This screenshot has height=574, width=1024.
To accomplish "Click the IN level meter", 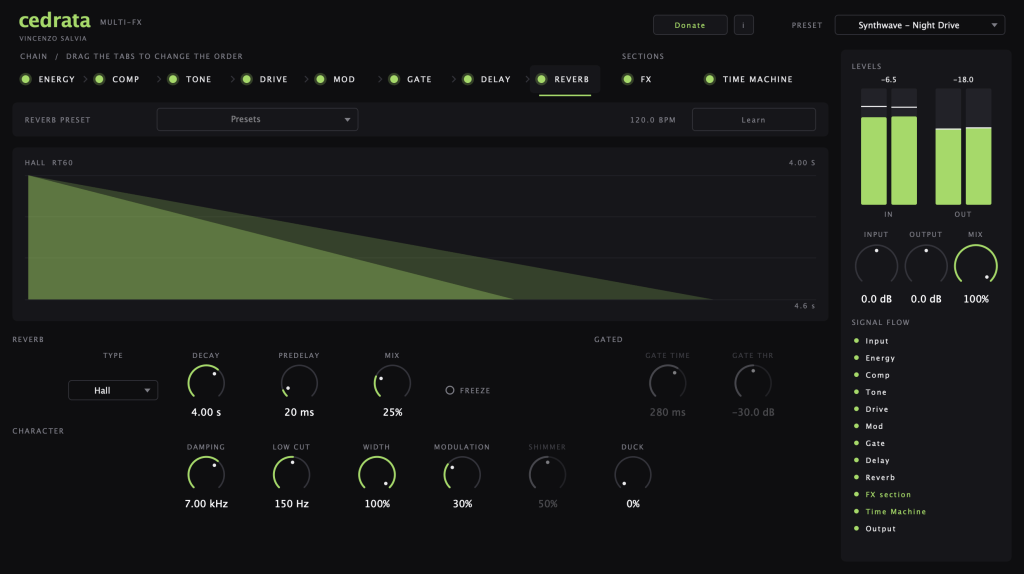I will coord(889,147).
